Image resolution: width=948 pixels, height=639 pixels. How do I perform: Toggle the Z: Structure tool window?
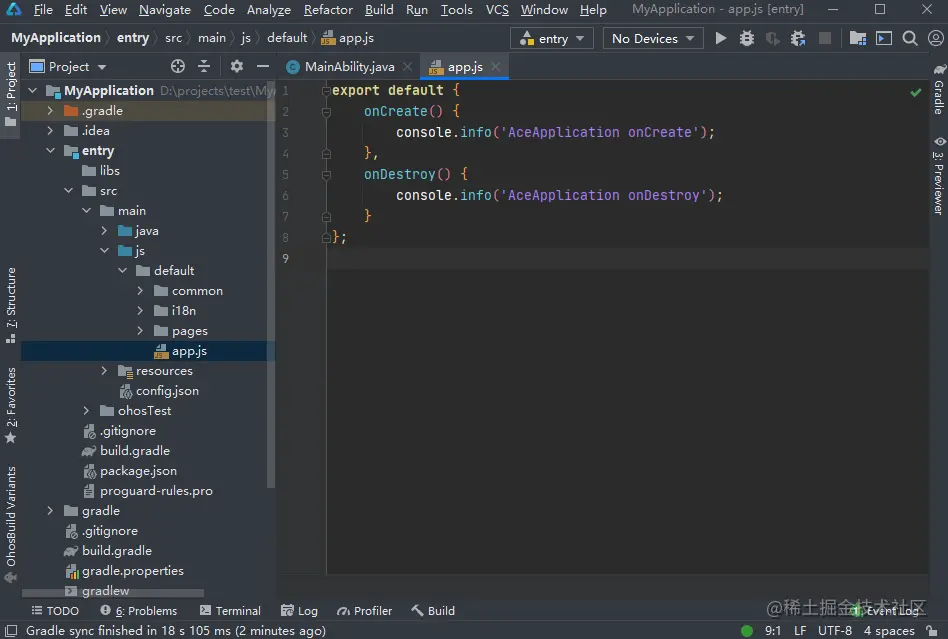pyautogui.click(x=11, y=305)
